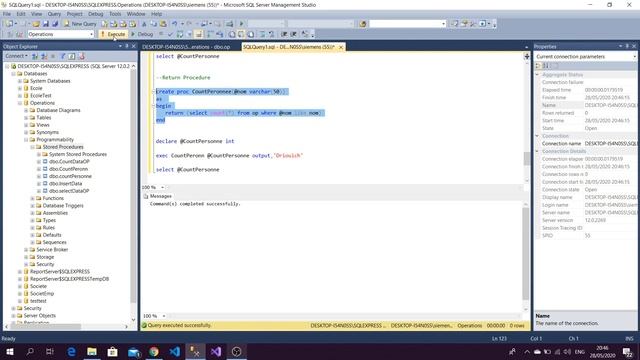Image resolution: width=640 pixels, height=360 pixels.
Task: Toggle Include Client Statistics
Action: (220, 34)
